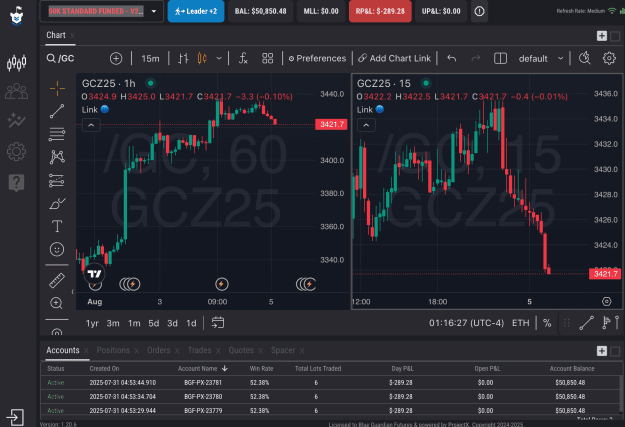
Task: Select the trend line drawing tool
Action: [57, 111]
